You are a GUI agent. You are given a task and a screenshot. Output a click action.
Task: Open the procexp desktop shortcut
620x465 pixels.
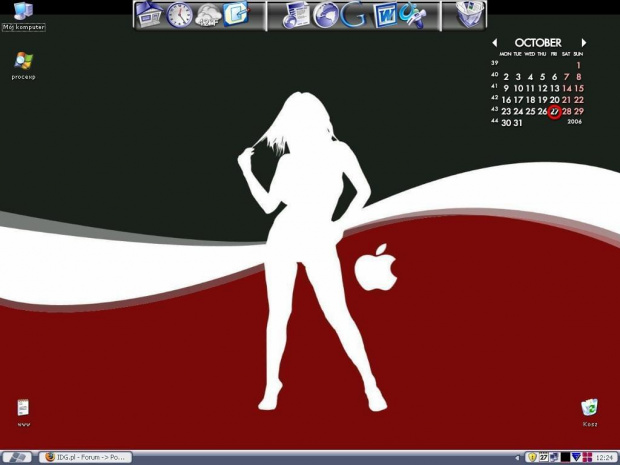pyautogui.click(x=23, y=62)
